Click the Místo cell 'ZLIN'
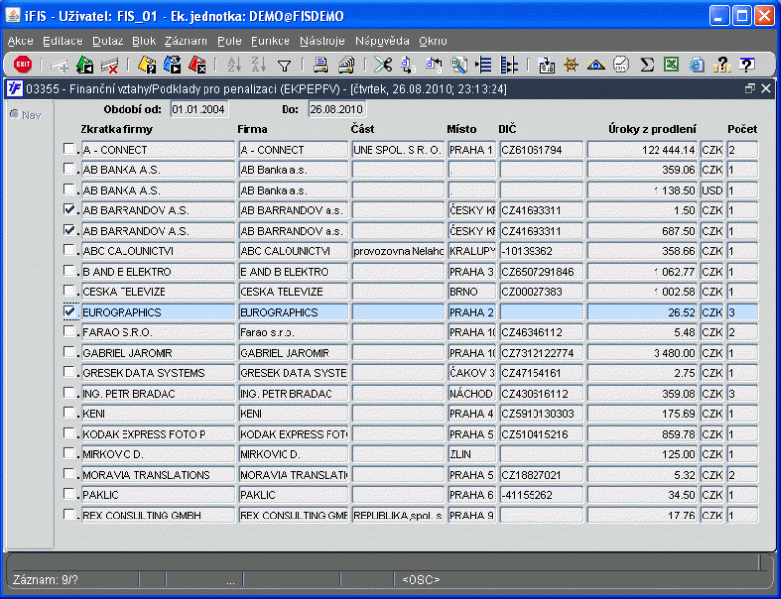The height and width of the screenshot is (599, 781). coord(471,454)
